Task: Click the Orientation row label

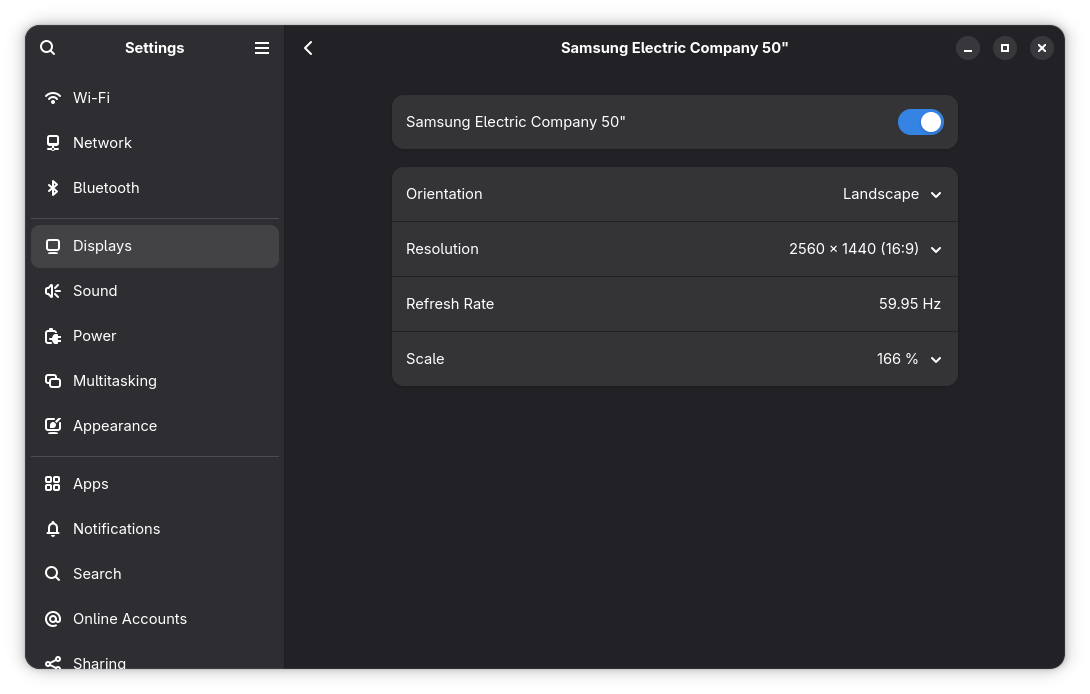Action: [x=444, y=194]
